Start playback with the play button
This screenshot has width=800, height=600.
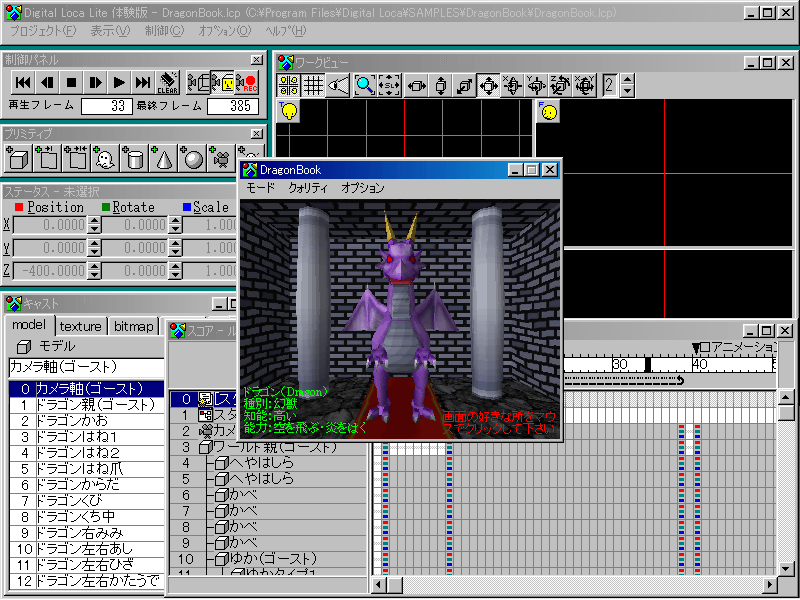pyautogui.click(x=119, y=82)
